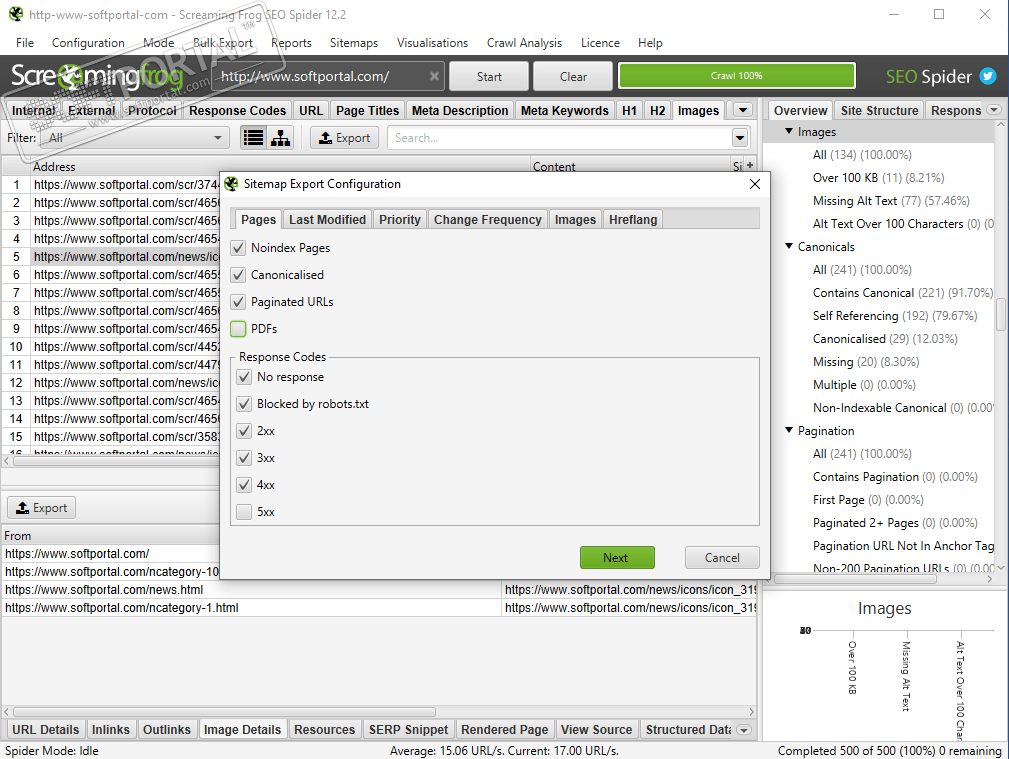Open the Hreflang tab in dialog

click(x=633, y=220)
